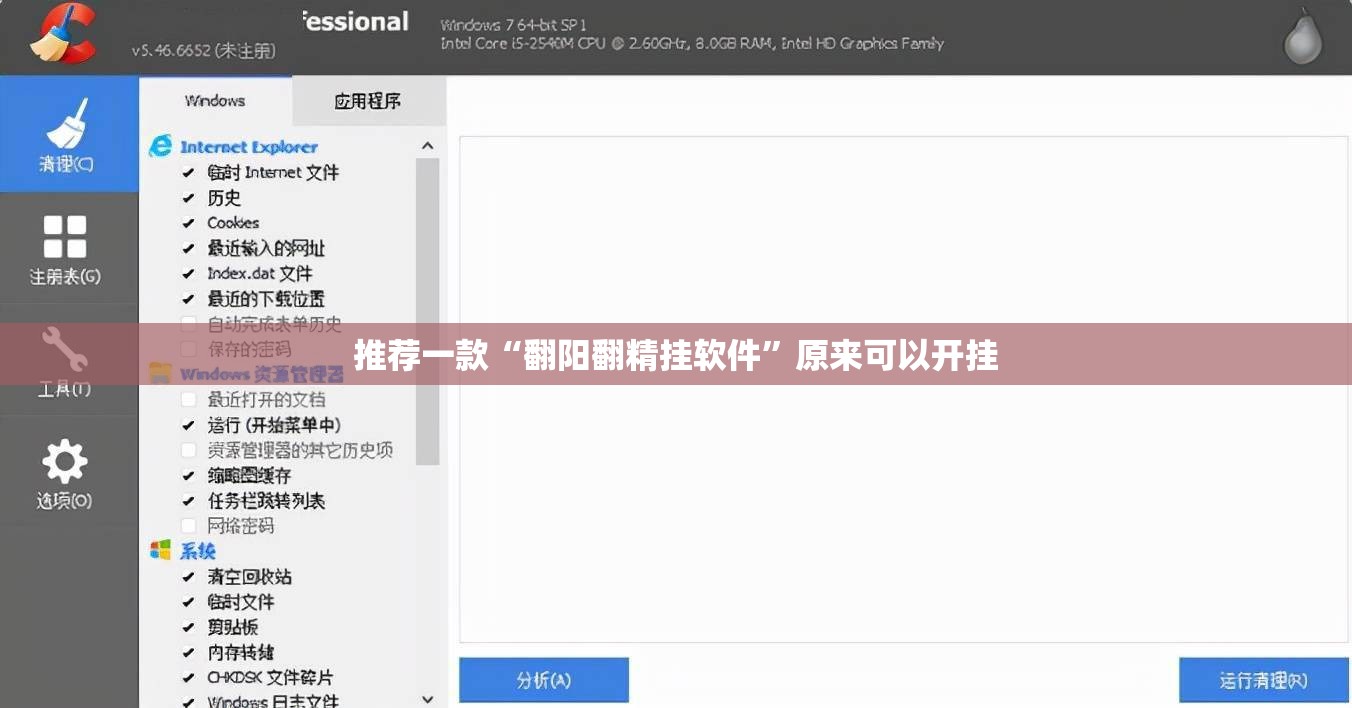Click the Piriform pear icon
Viewport: 1352px width, 708px height.
pyautogui.click(x=1302, y=38)
